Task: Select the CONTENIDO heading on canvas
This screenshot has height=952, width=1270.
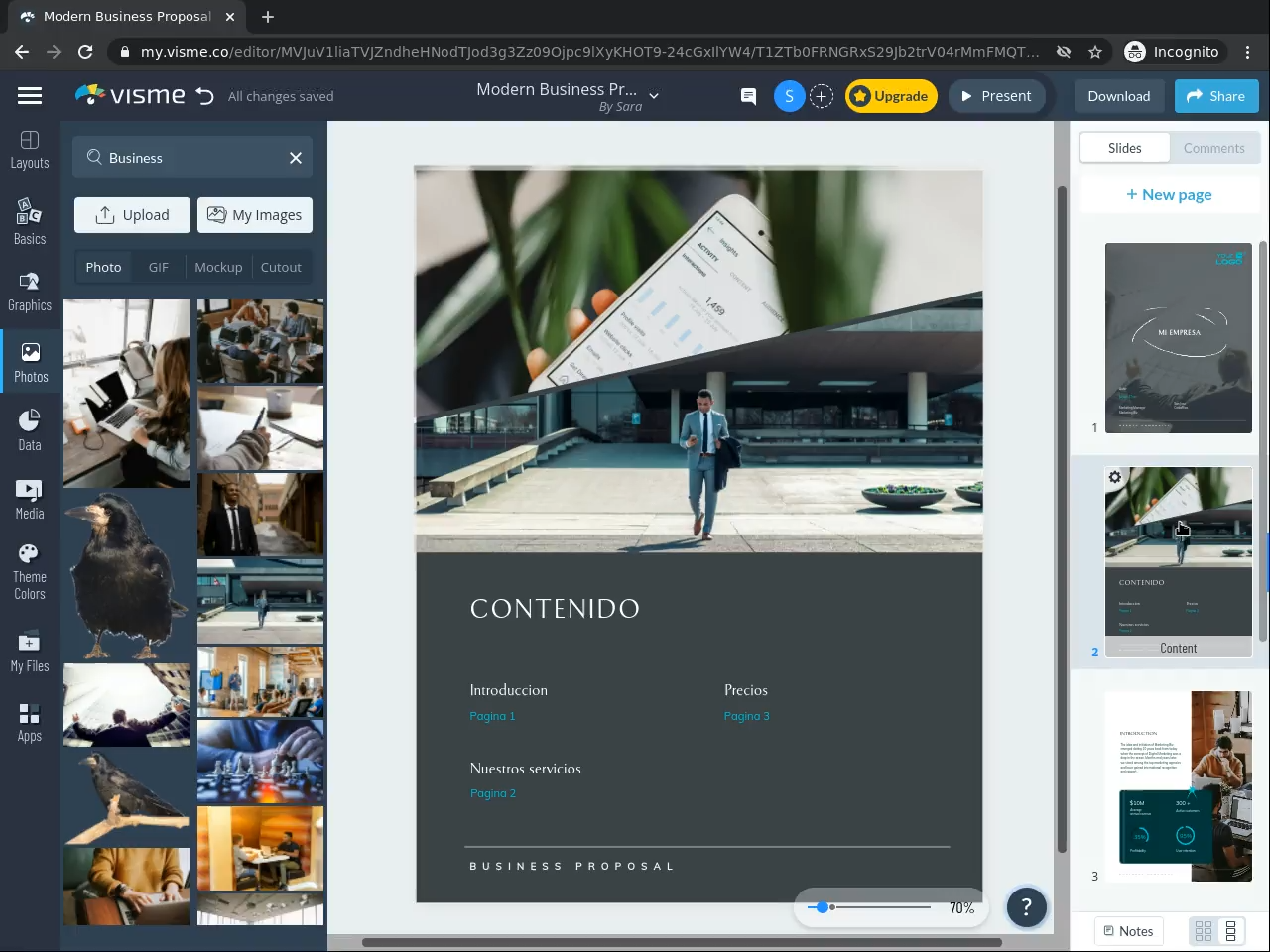Action: coord(555,609)
